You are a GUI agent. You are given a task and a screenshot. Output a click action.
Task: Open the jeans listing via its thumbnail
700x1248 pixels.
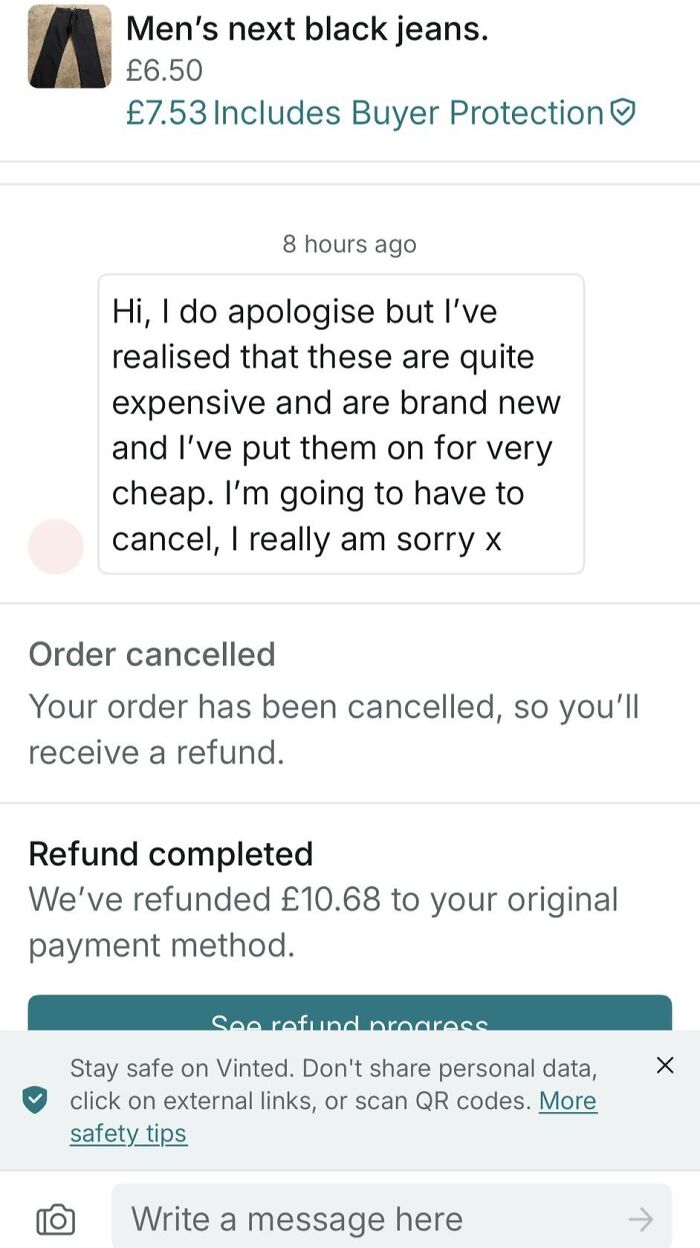click(69, 47)
